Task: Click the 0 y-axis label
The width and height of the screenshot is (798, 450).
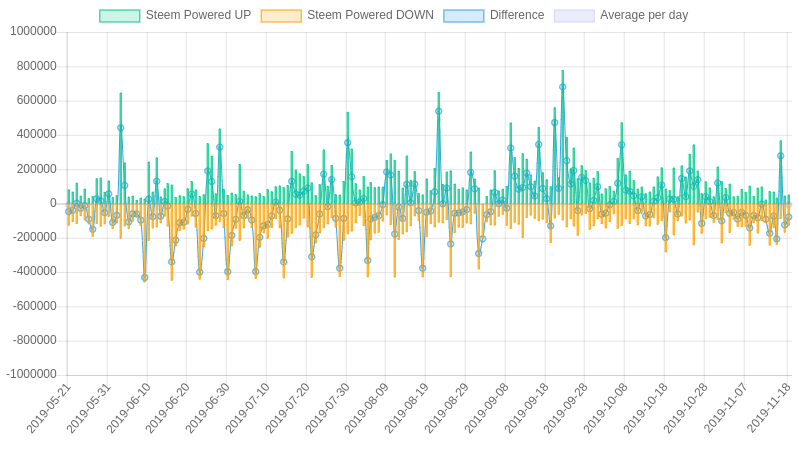Action: [x=53, y=203]
